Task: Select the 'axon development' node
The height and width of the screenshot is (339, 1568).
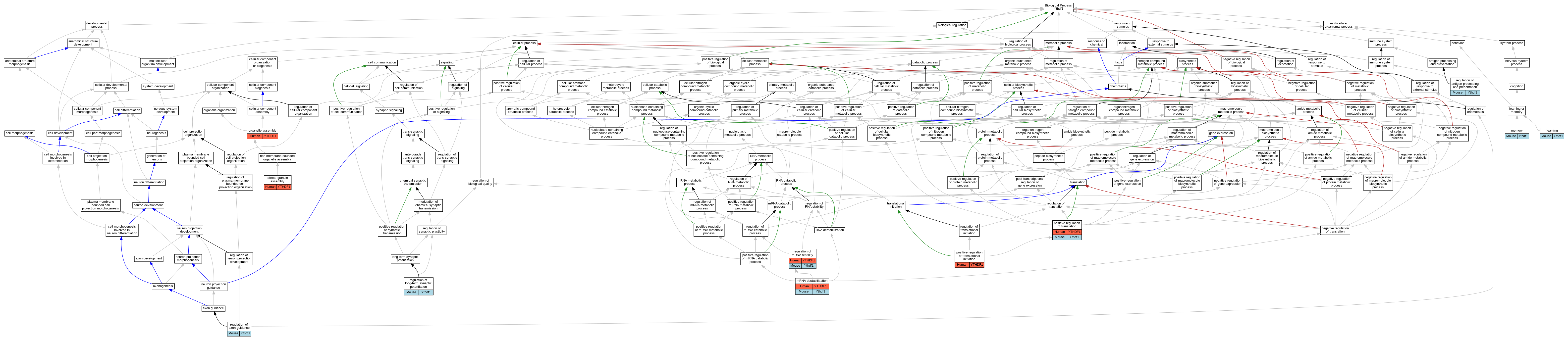Action: click(x=149, y=259)
